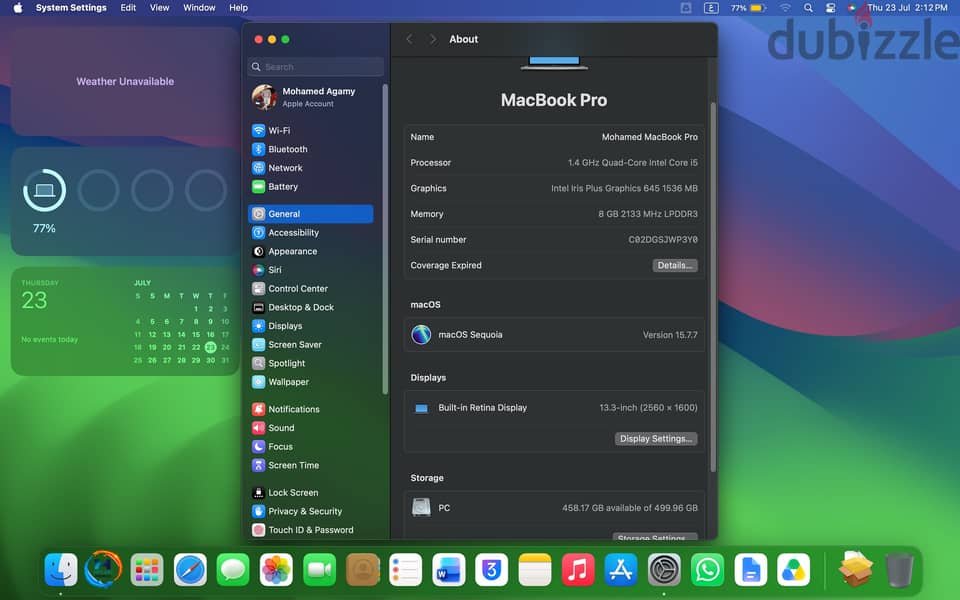Click Spotlight magnifier in the menu bar
This screenshot has width=960, height=600.
tap(808, 8)
